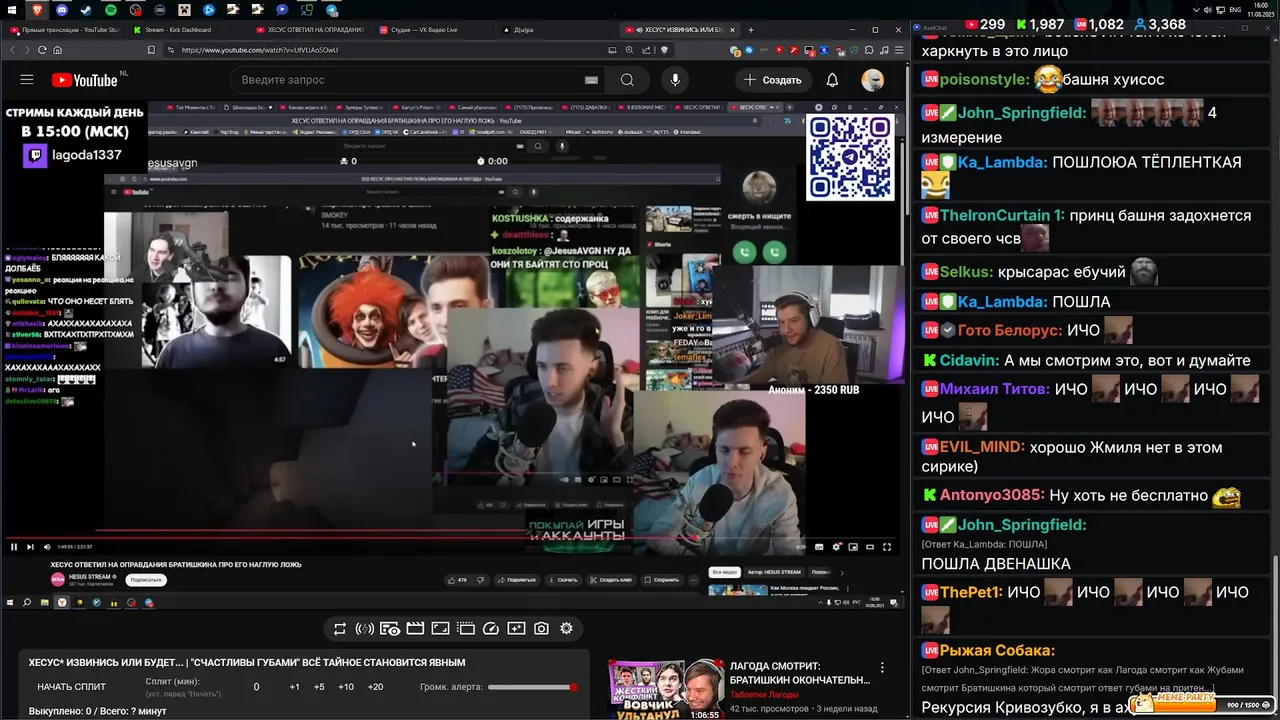Click the browser home icon
Screen dimensions: 1280x720
coord(58,50)
